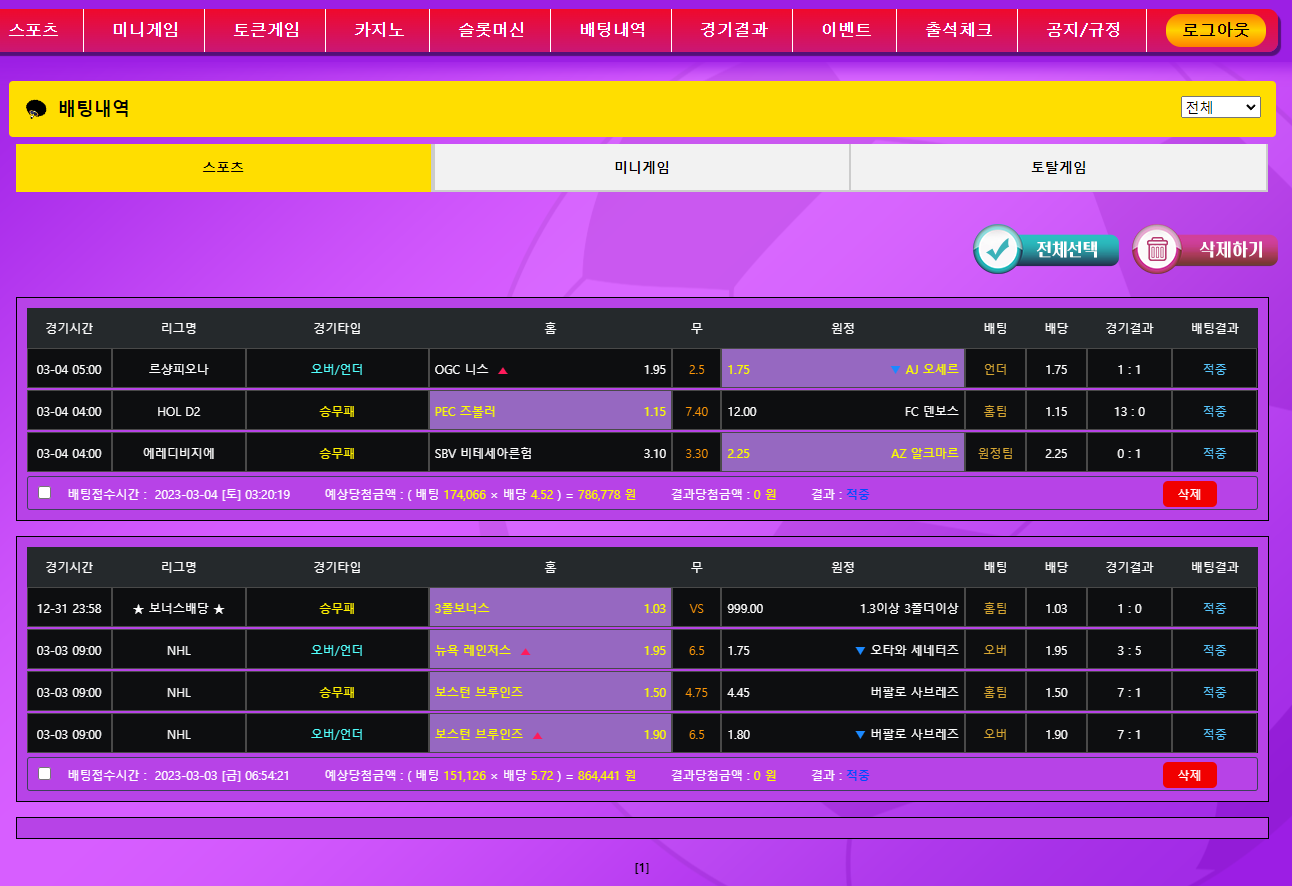Click red up arrow in 보스턴 브루인즈 over/under row

[x=537, y=735]
